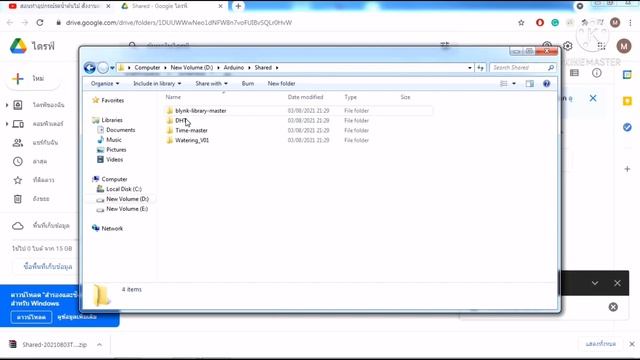Bookmark this page with the star icon
This screenshot has height=360, width=640.
tap(521, 22)
